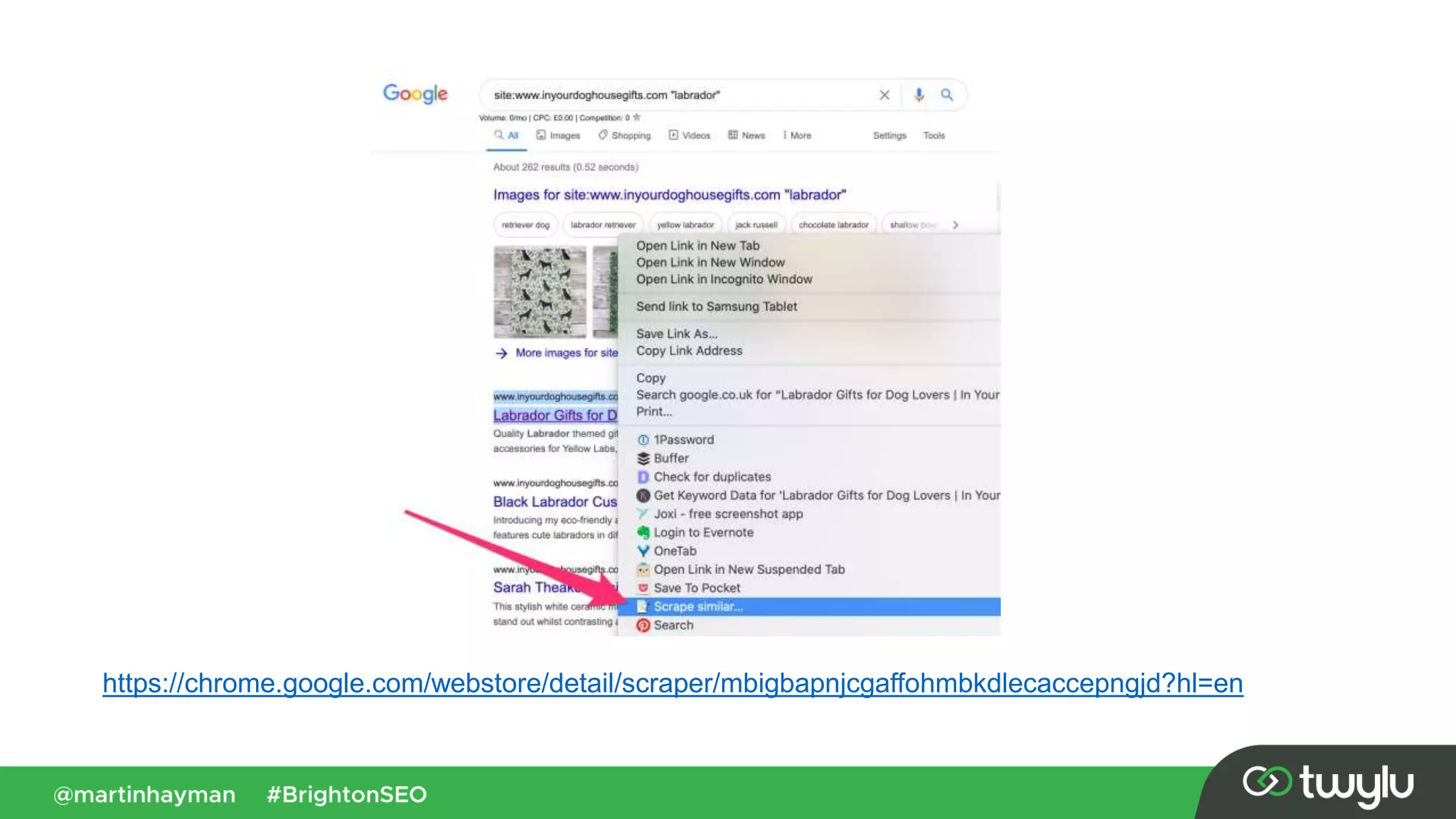Click the chips next arrow chevron
Viewport: 1456px width, 819px height.
pos(955,225)
